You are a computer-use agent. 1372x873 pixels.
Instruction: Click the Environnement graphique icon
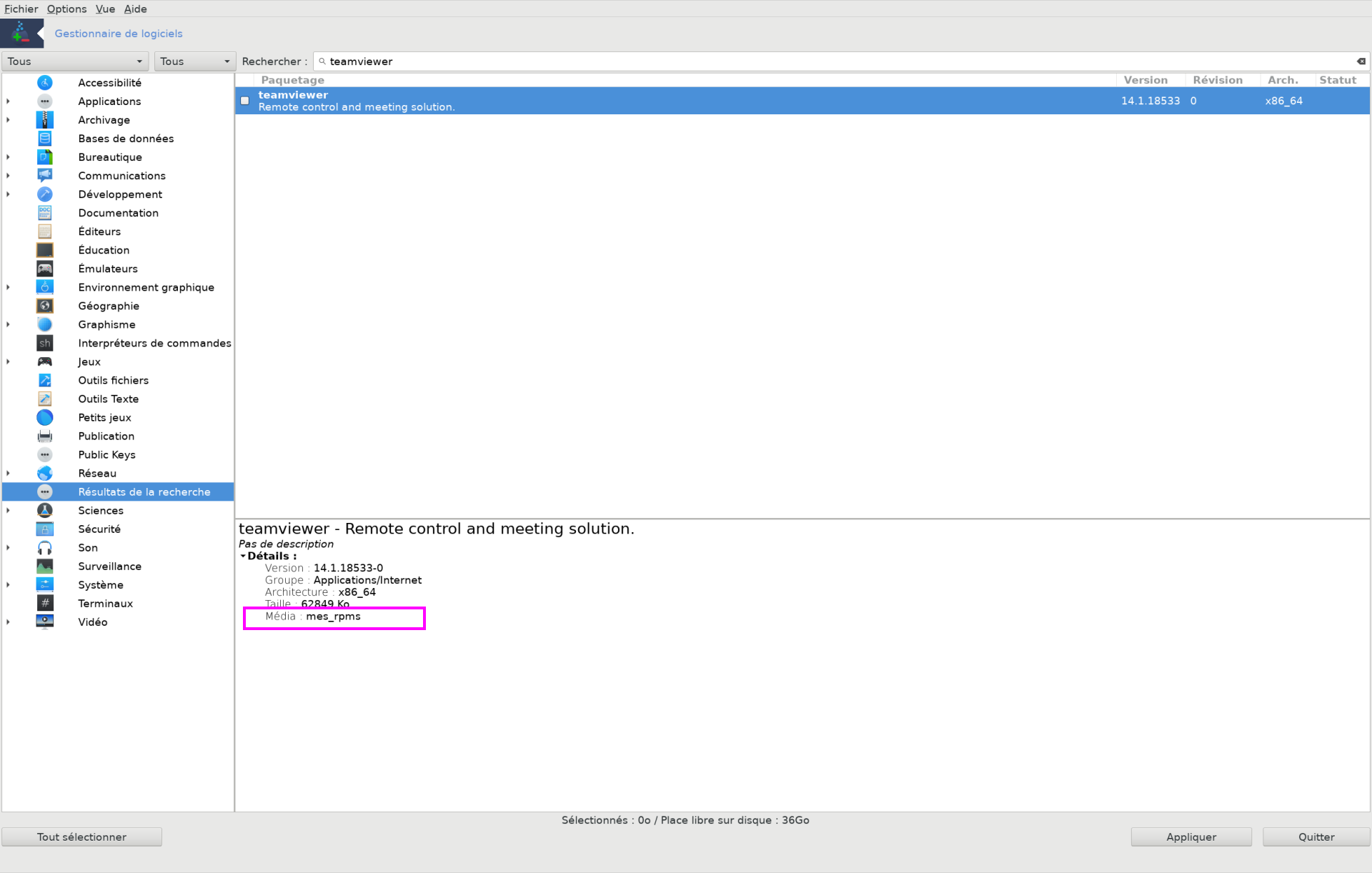click(45, 287)
